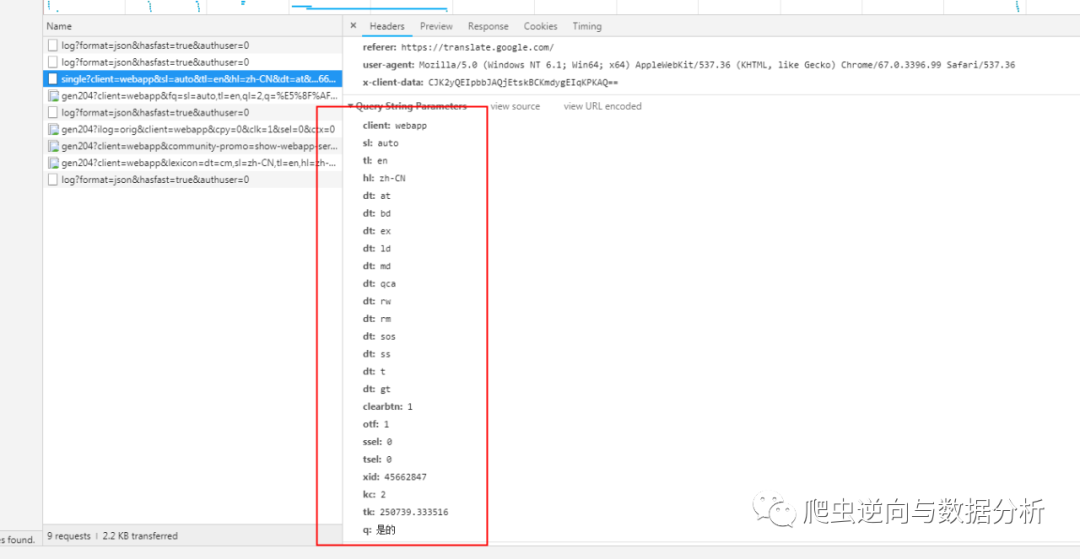Click the clearbtn: 1 parameter

coord(387,407)
